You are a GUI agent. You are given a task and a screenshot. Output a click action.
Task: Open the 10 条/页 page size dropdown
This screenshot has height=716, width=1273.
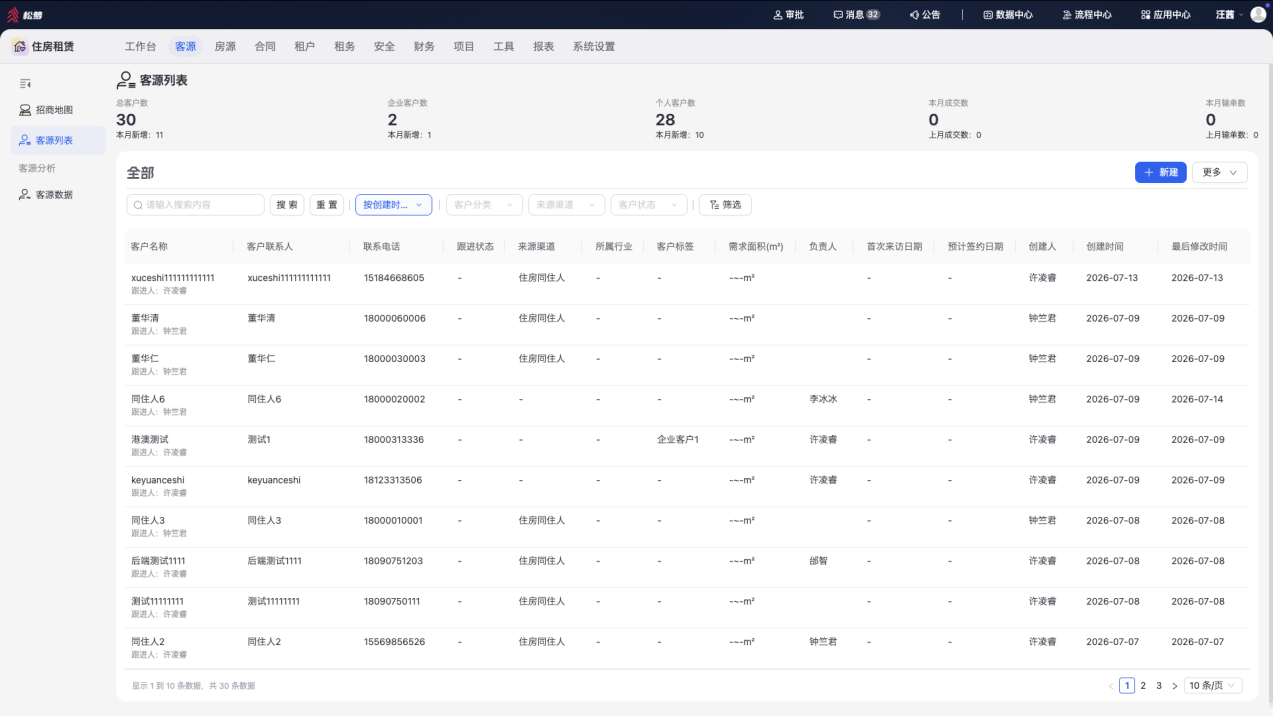(x=1213, y=686)
